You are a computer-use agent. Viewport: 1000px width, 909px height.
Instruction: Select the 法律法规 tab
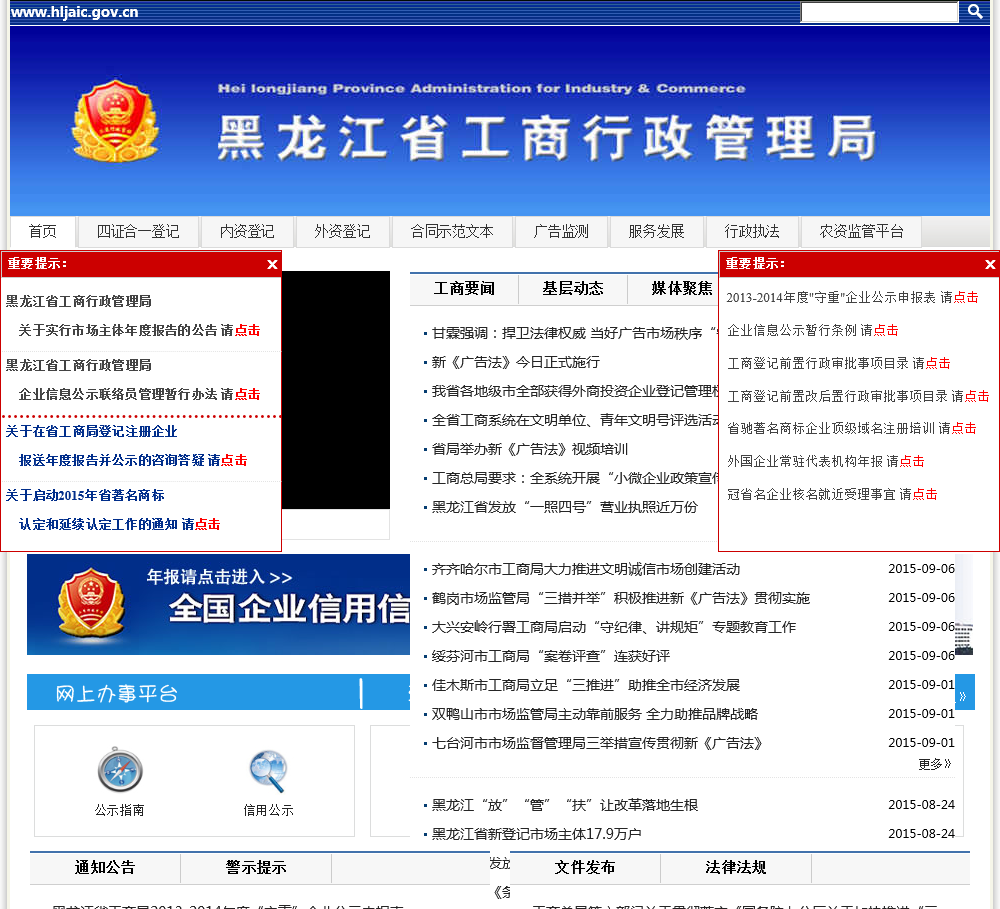[735, 868]
